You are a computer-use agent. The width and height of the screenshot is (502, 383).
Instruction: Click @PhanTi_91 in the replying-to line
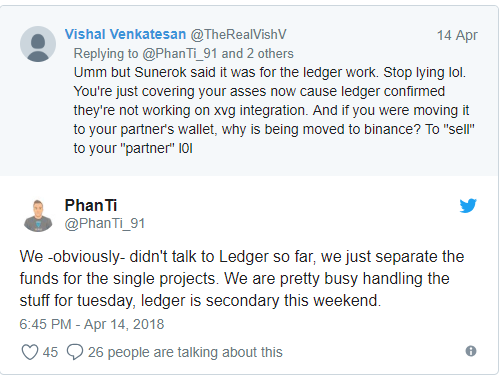point(180,53)
